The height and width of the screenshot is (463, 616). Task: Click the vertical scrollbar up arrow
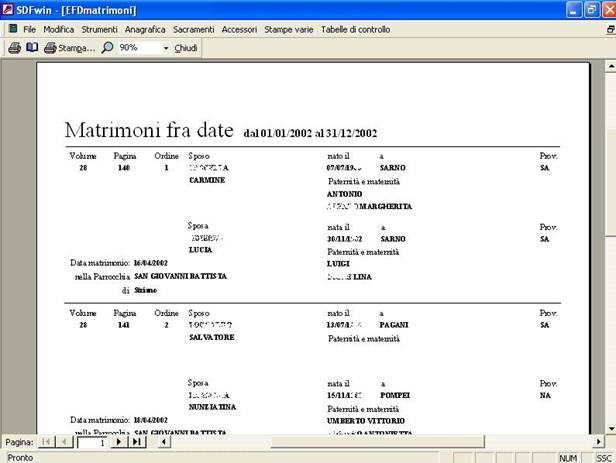[x=611, y=66]
